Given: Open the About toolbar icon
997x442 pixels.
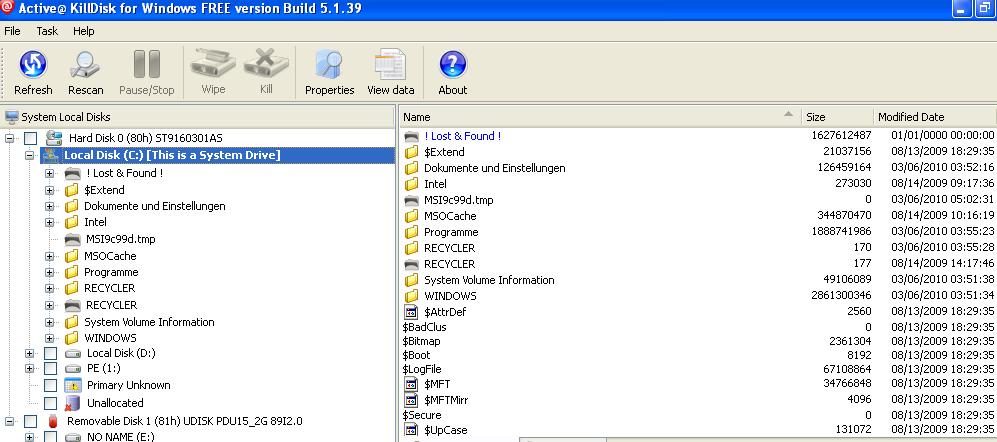Looking at the screenshot, I should (453, 65).
